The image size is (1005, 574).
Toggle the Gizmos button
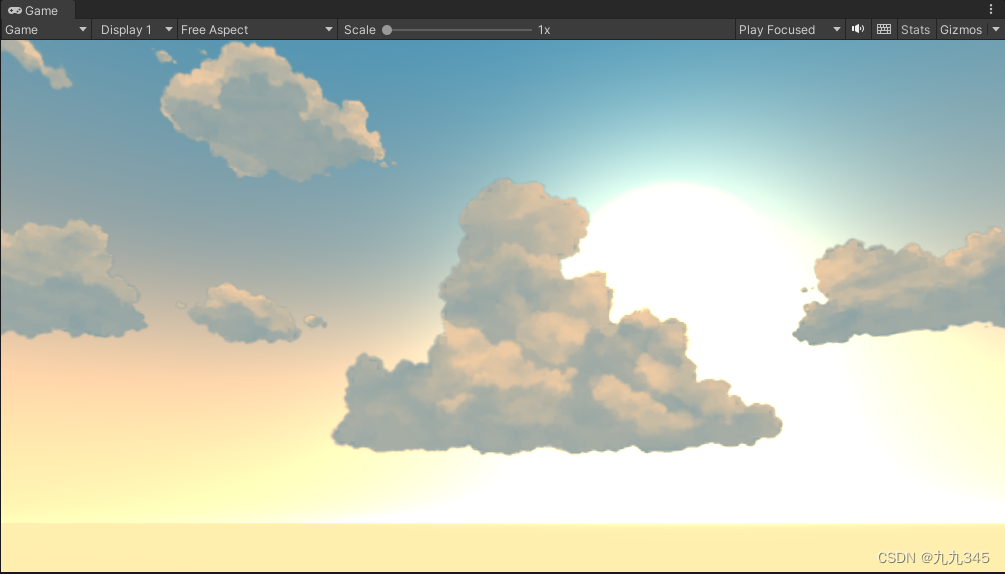[961, 29]
